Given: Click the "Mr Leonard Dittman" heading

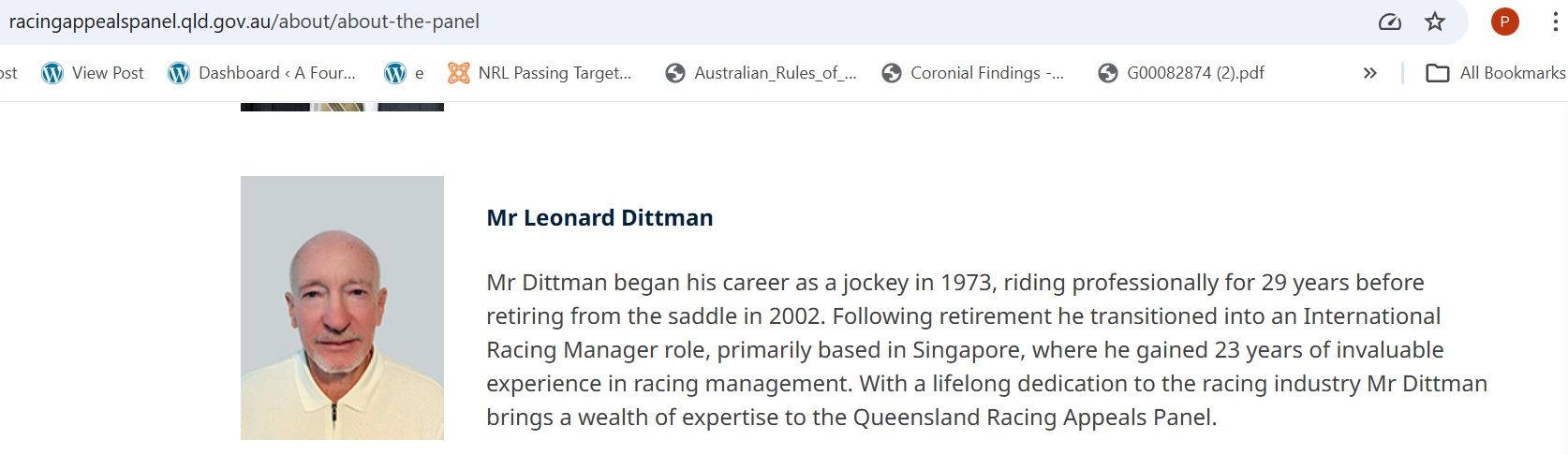Looking at the screenshot, I should tap(599, 218).
